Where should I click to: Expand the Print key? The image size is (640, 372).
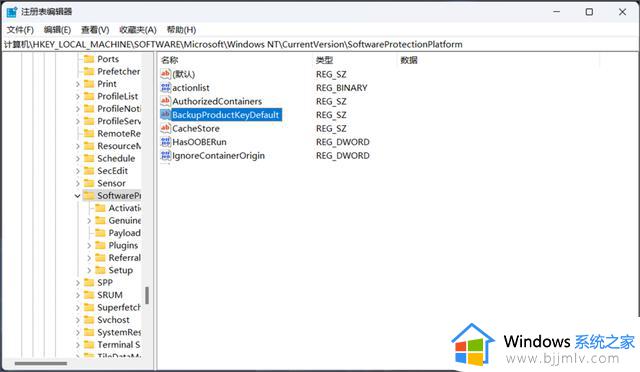click(x=78, y=84)
